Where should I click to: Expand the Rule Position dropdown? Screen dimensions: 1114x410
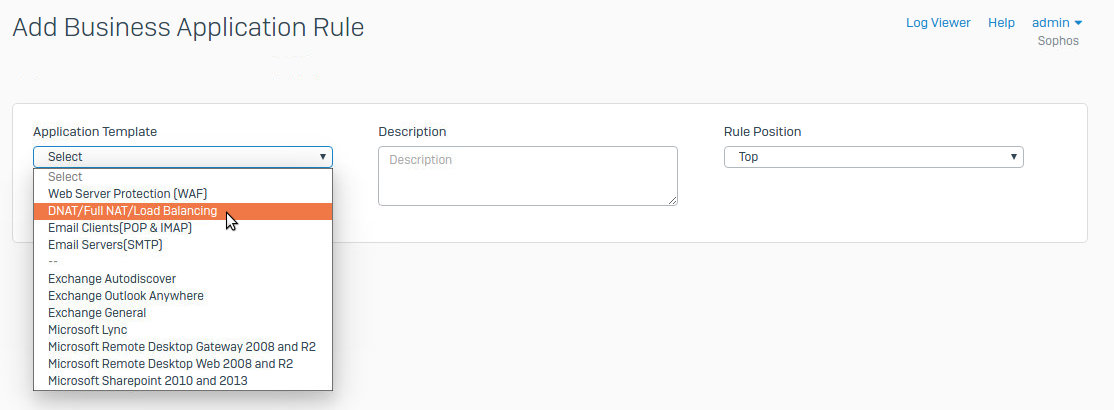click(x=872, y=157)
